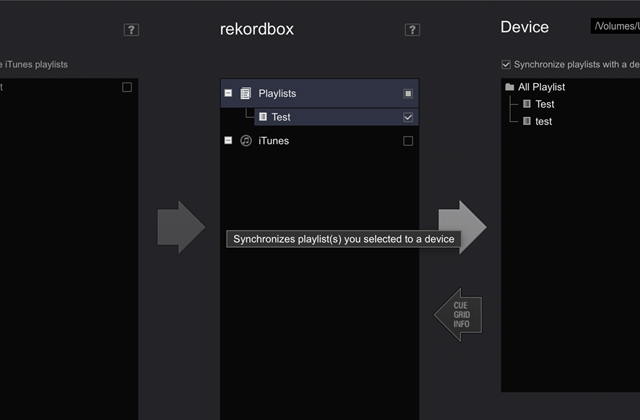
Task: Click the Playlists list icon
Action: pyautogui.click(x=245, y=93)
